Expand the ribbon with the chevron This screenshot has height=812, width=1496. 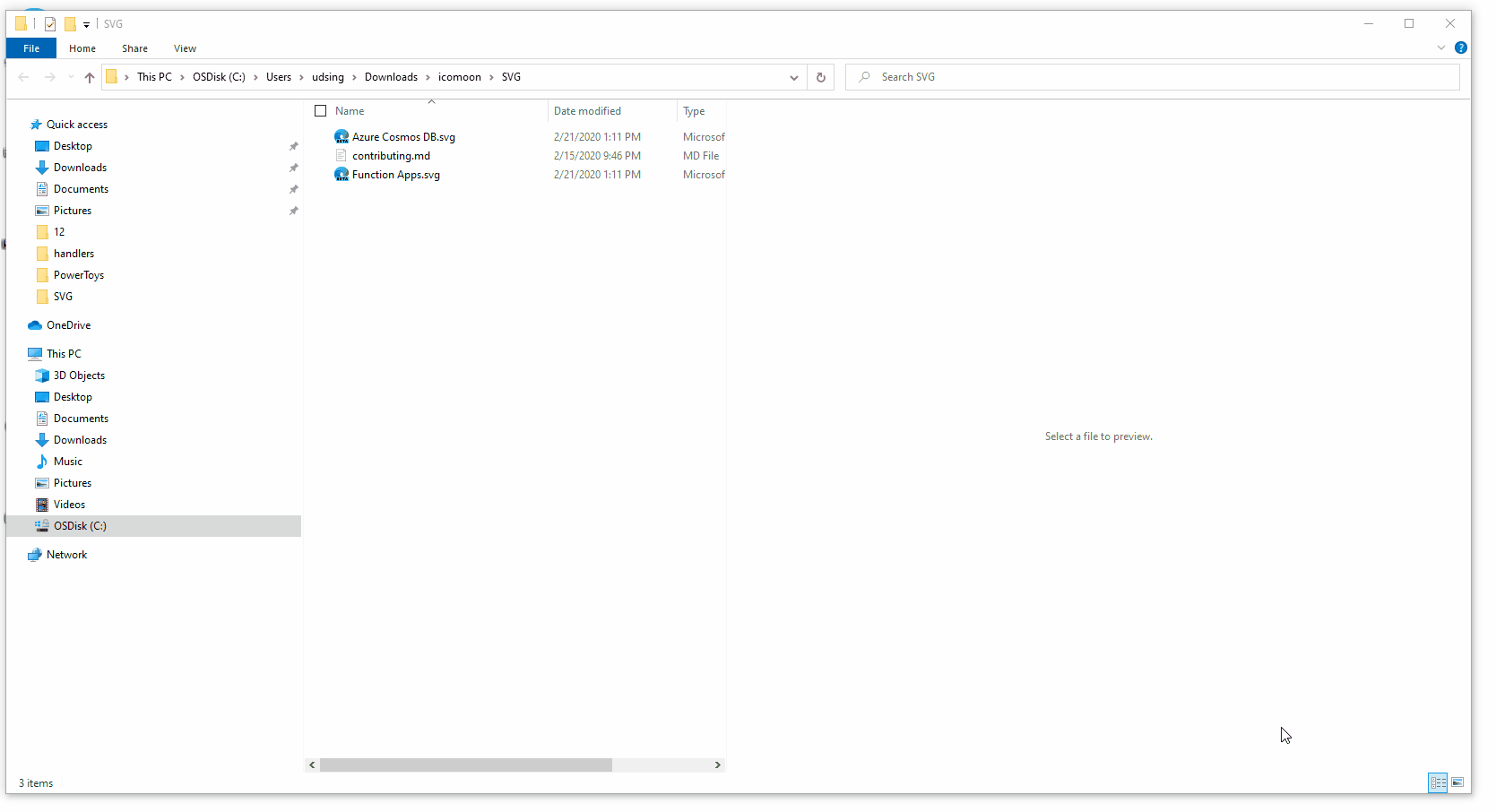(1440, 48)
